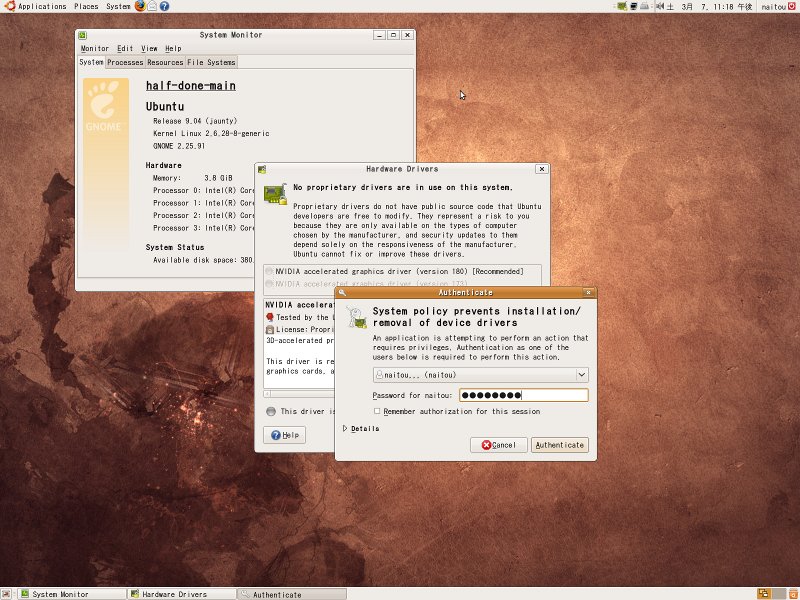
Task: Switch to the File Systems tab
Action: [x=211, y=62]
